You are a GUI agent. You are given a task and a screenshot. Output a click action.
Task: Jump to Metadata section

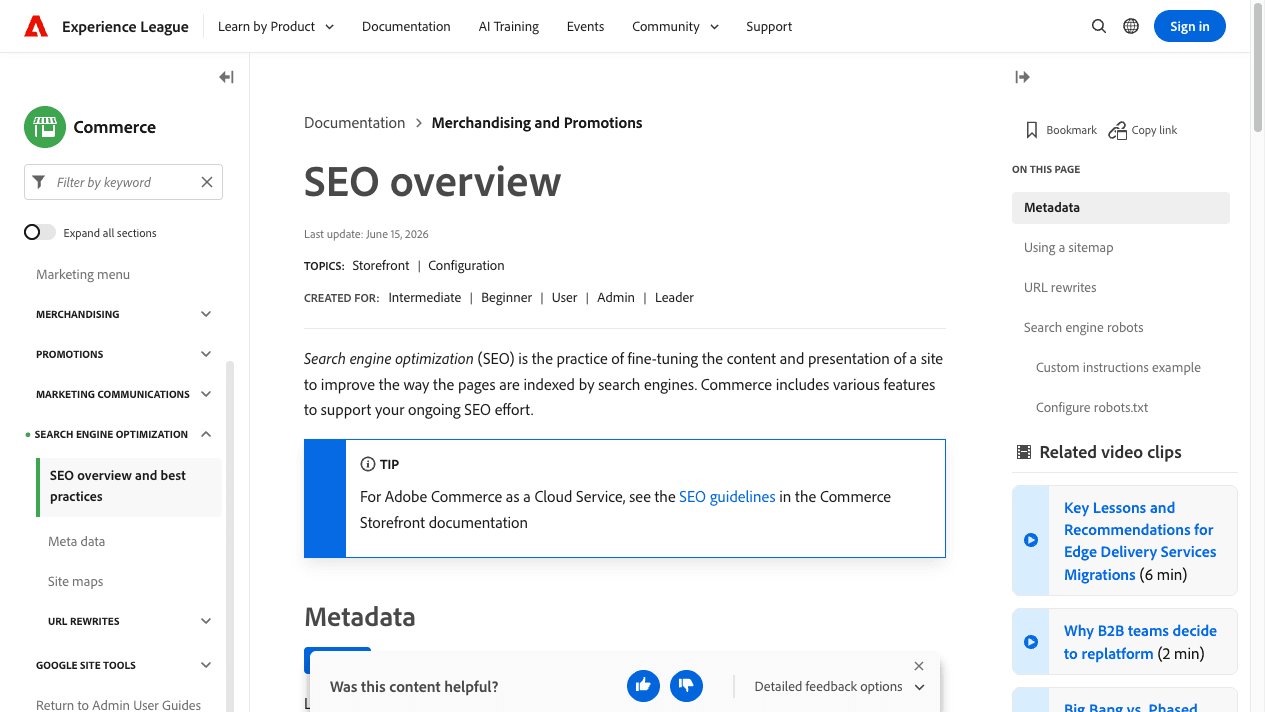pos(1121,207)
